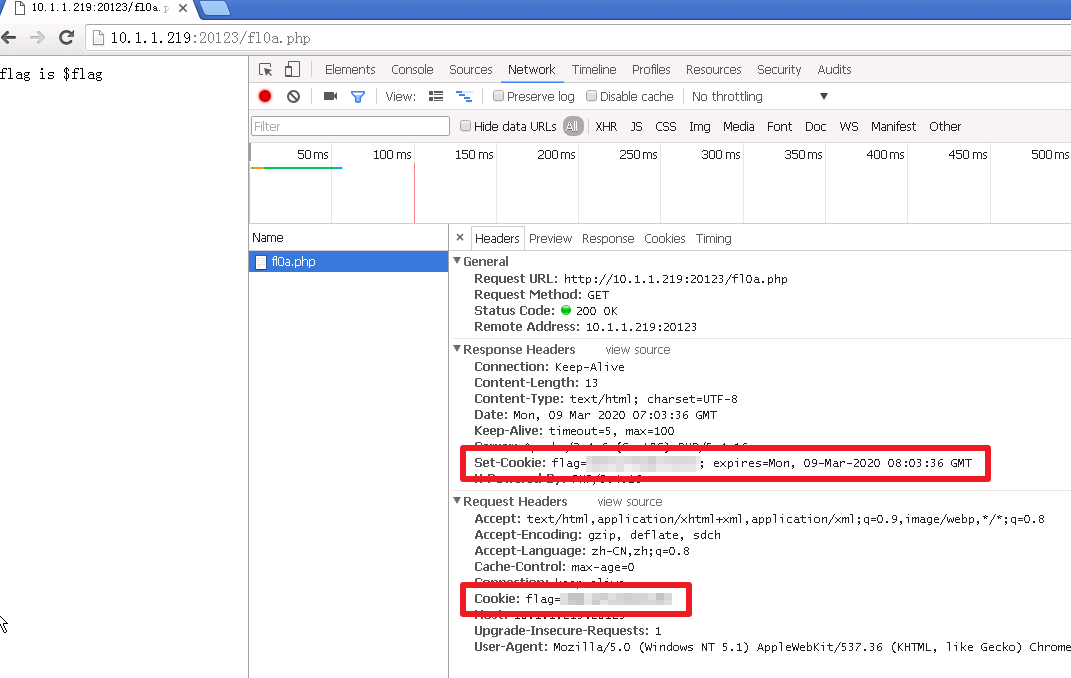Open the Audits panel

coord(835,70)
